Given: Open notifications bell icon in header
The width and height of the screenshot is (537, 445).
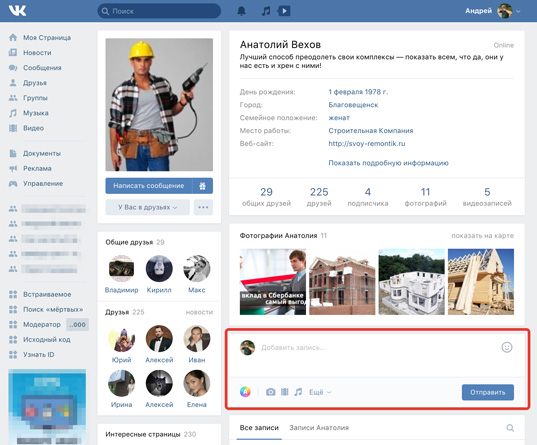Looking at the screenshot, I should click(241, 11).
